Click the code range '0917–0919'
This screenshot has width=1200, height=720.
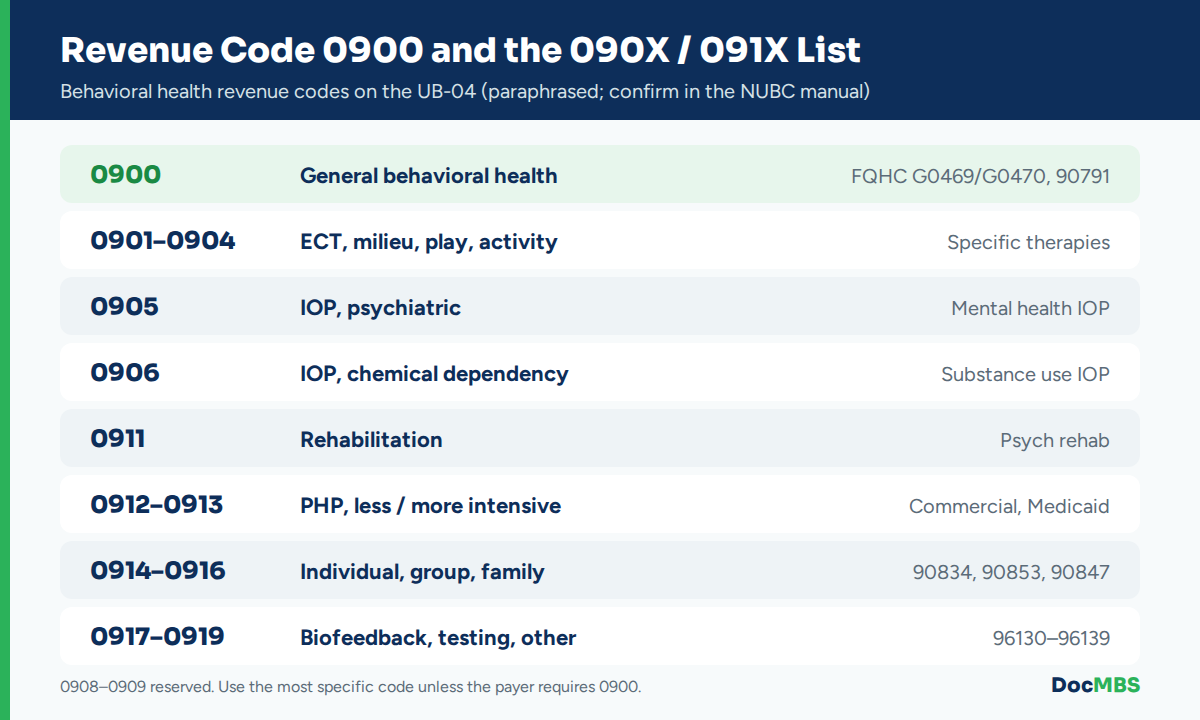tap(157, 637)
